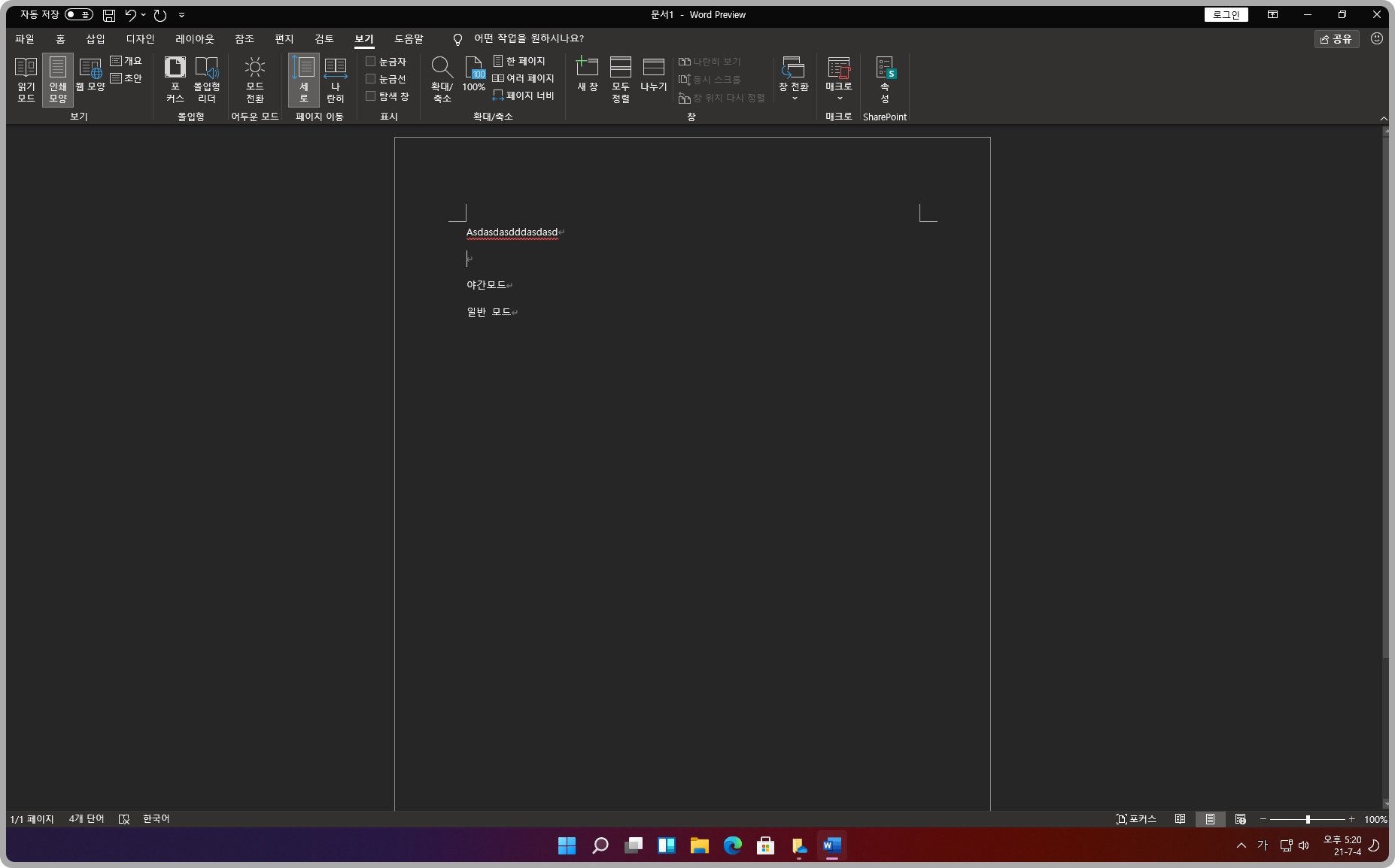Click the Redo icon in title bar
The height and width of the screenshot is (868, 1395).
160,15
